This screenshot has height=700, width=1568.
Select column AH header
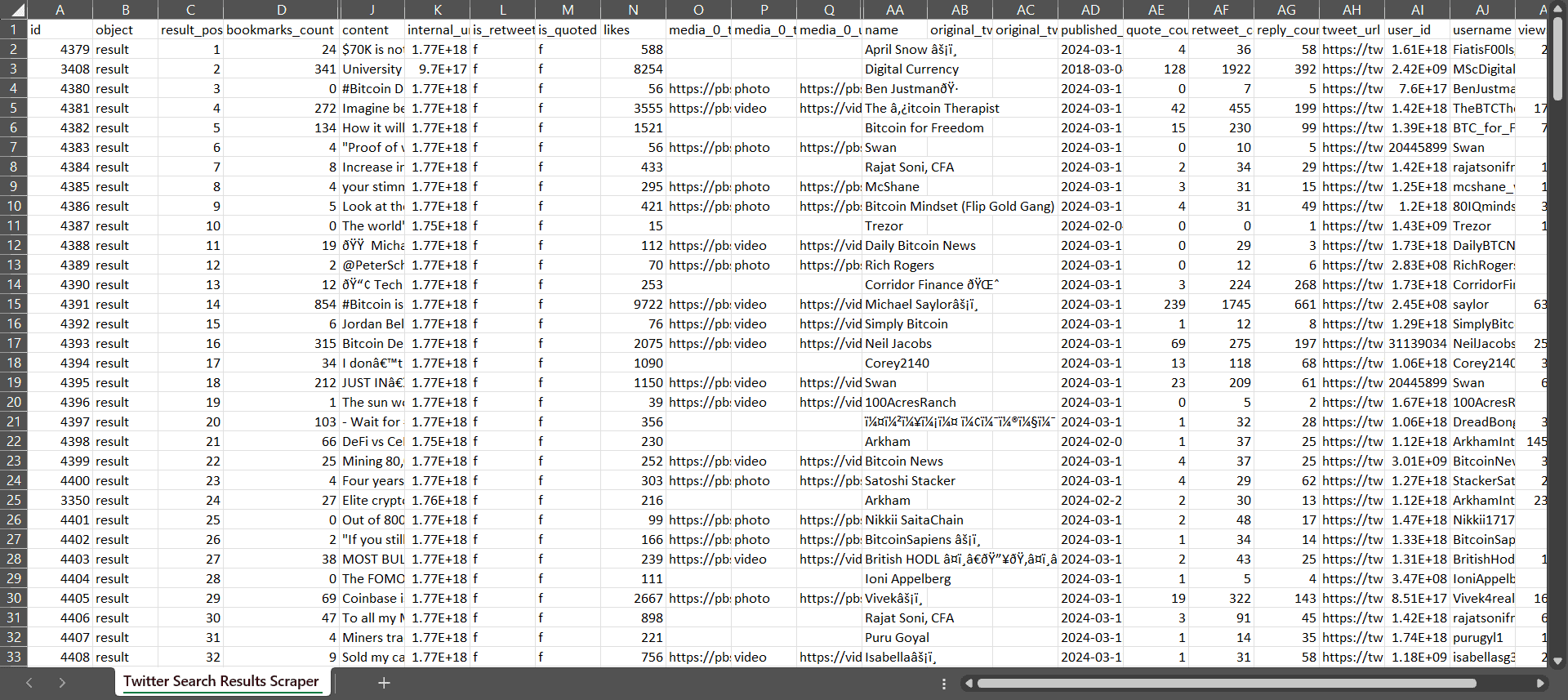1352,10
